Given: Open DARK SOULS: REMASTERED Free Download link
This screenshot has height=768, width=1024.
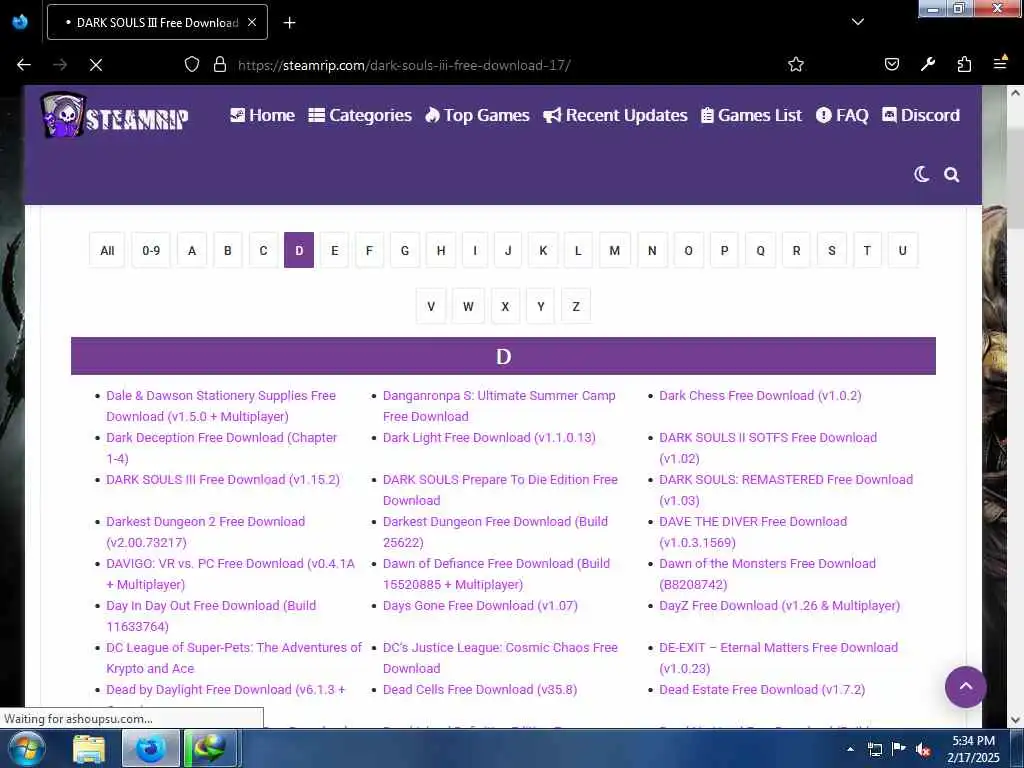Looking at the screenshot, I should pyautogui.click(x=786, y=490).
